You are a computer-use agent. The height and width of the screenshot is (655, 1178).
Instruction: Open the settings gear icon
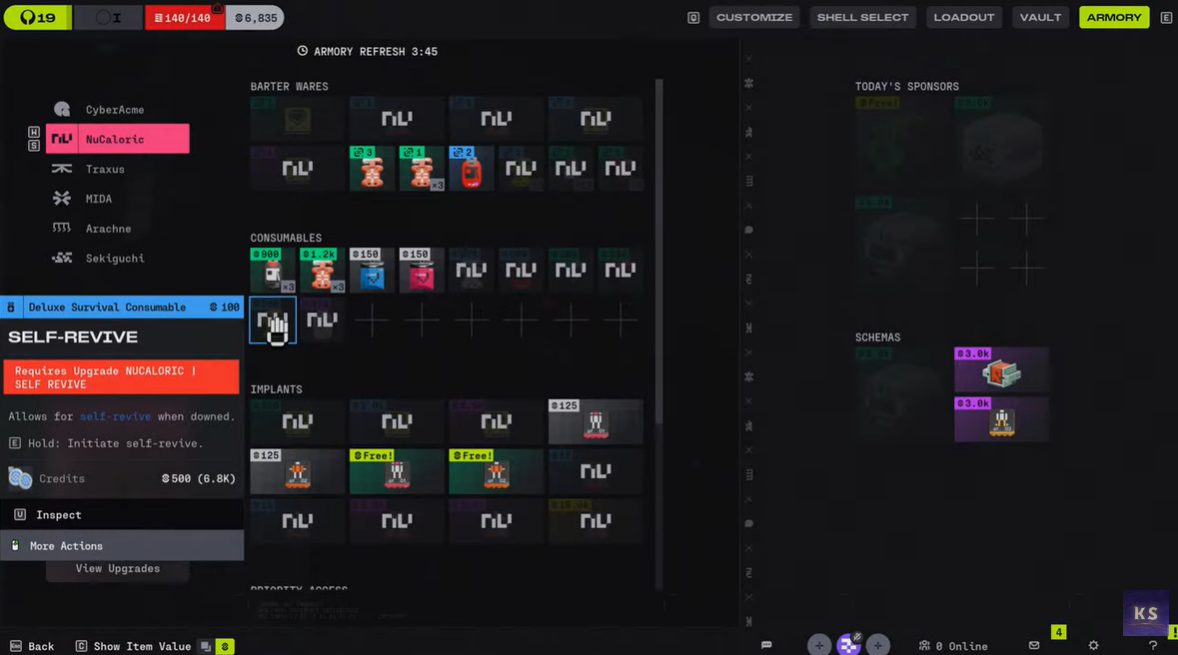1093,645
